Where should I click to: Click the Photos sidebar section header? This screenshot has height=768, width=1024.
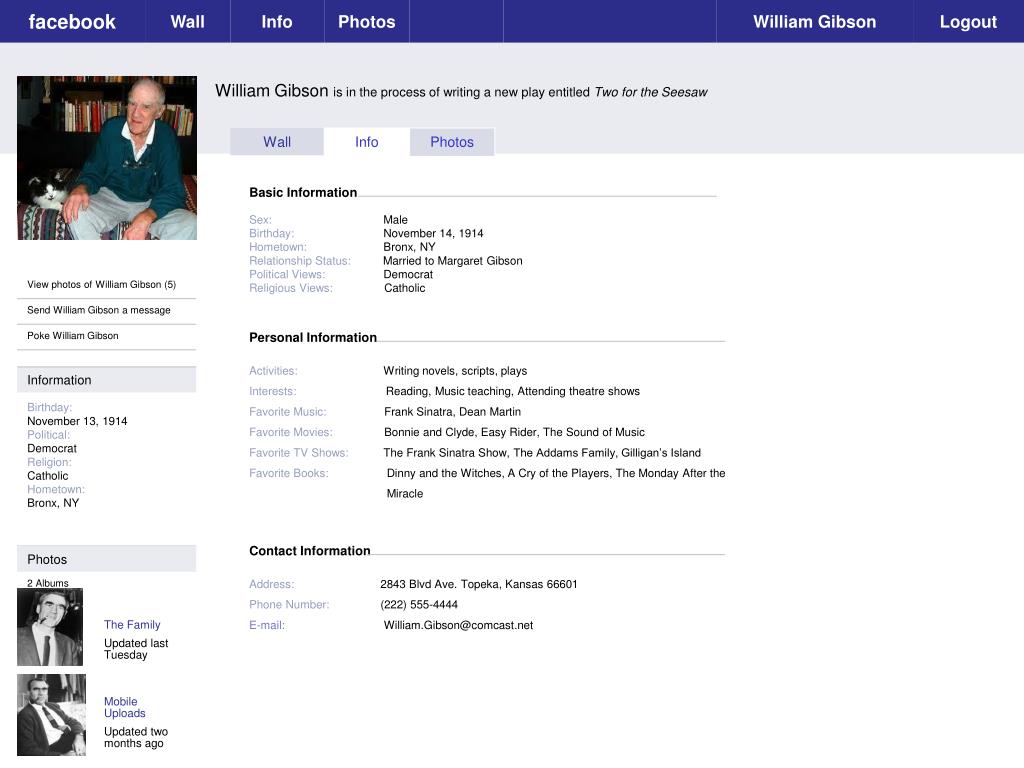point(106,559)
